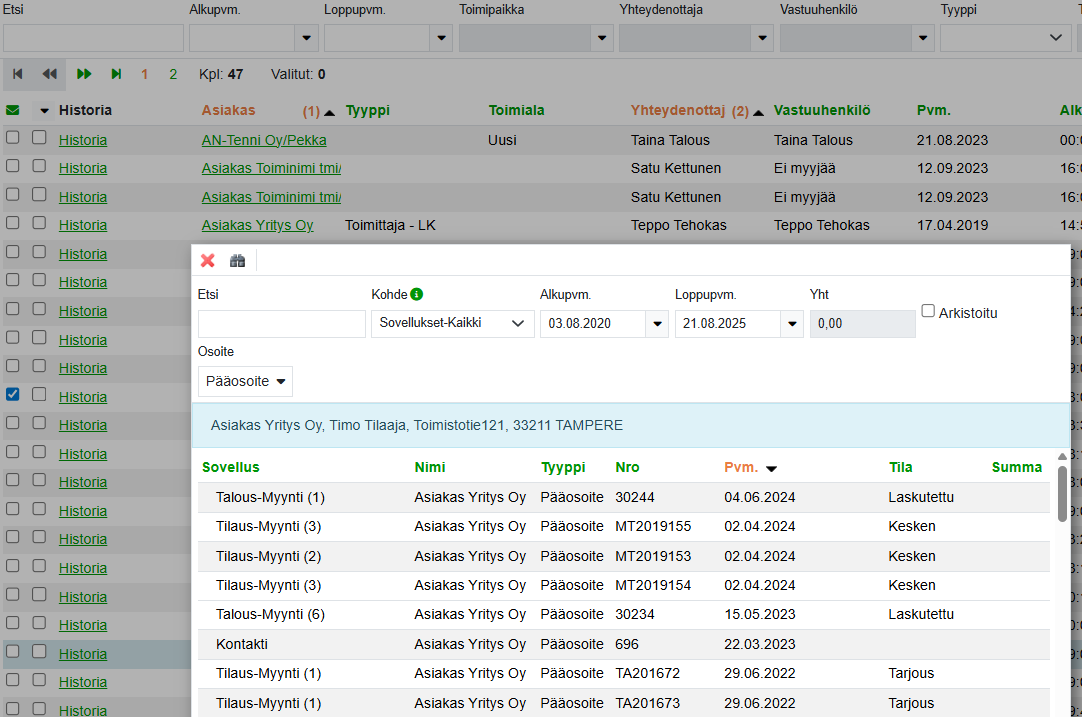
Task: Click the popup list vertical scrollbar
Action: (x=1061, y=495)
